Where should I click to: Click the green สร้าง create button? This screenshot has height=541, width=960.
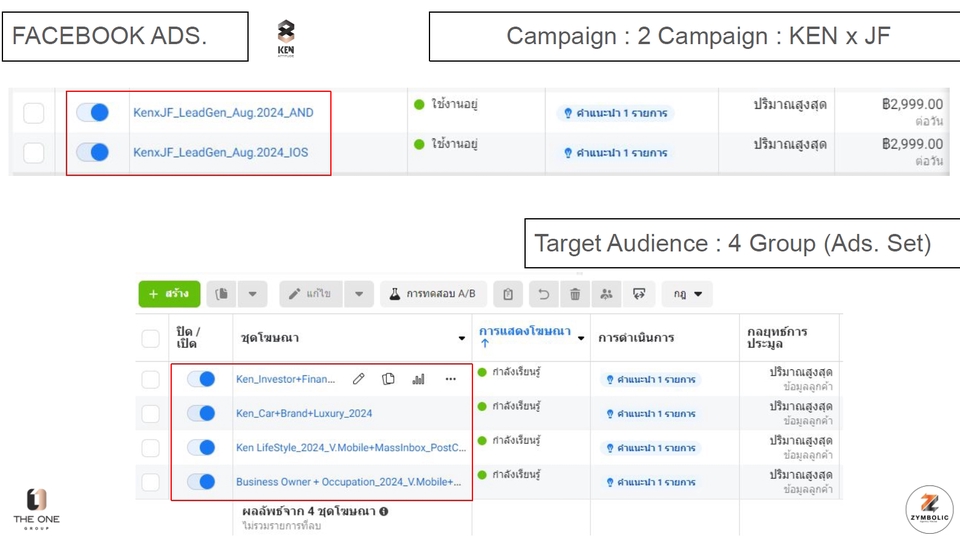(x=169, y=294)
